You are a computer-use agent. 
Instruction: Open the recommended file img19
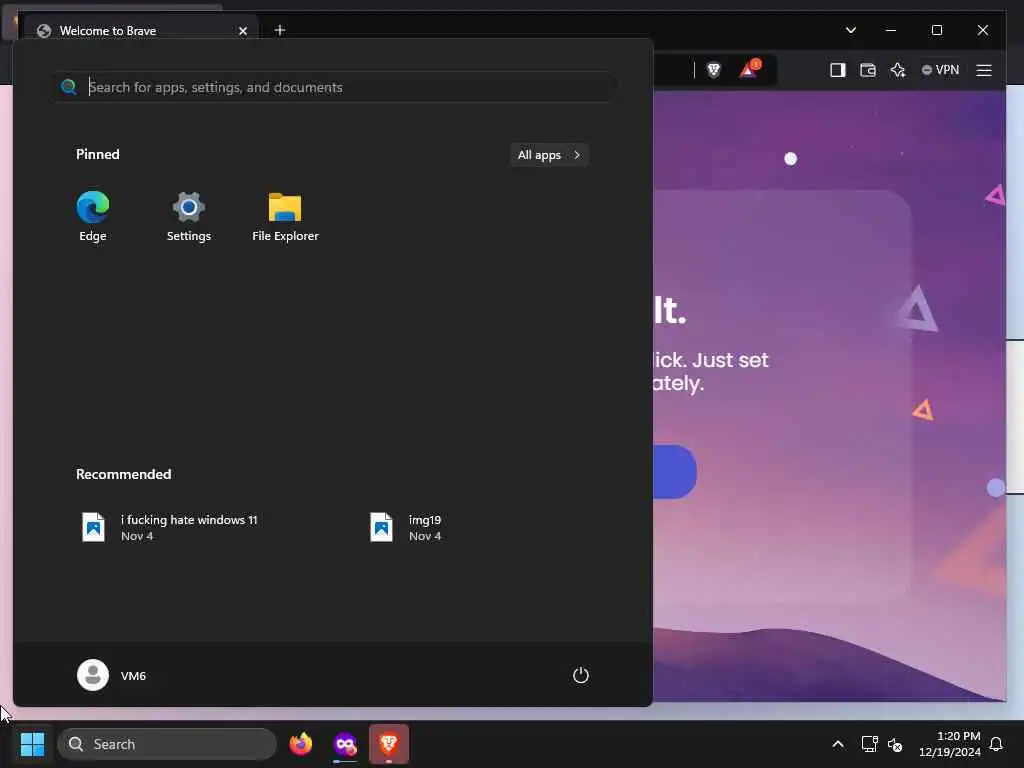pos(406,527)
